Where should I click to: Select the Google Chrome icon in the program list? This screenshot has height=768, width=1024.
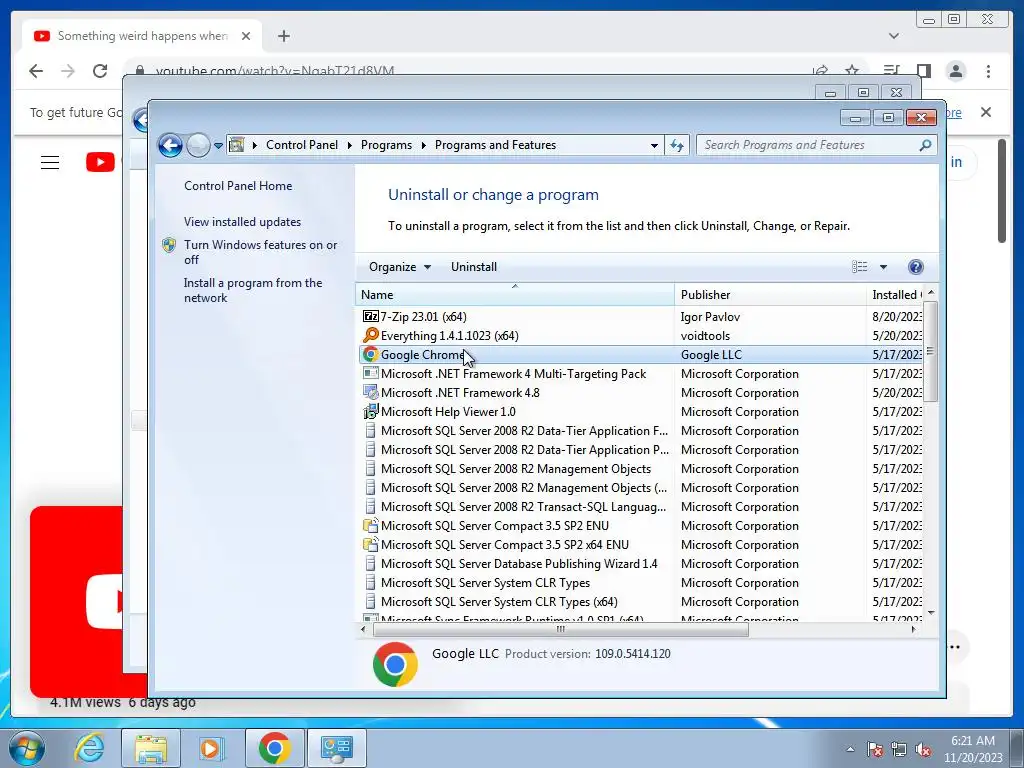(370, 354)
